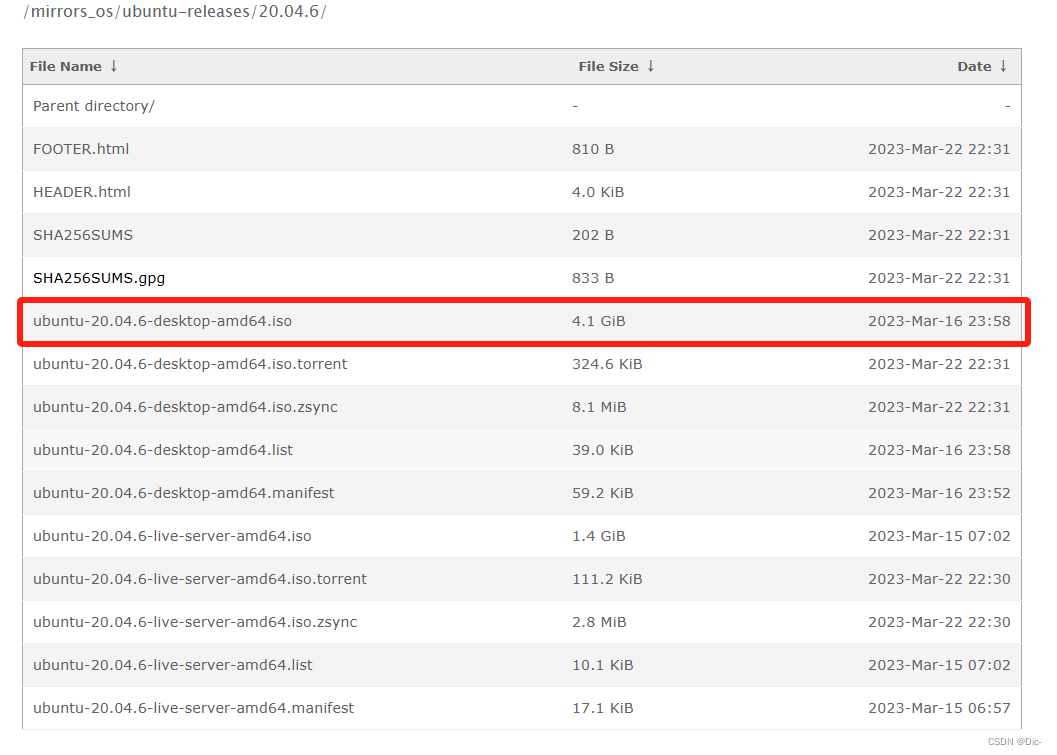
Task: Sort the listing by the File Size header
Action: click(x=608, y=66)
